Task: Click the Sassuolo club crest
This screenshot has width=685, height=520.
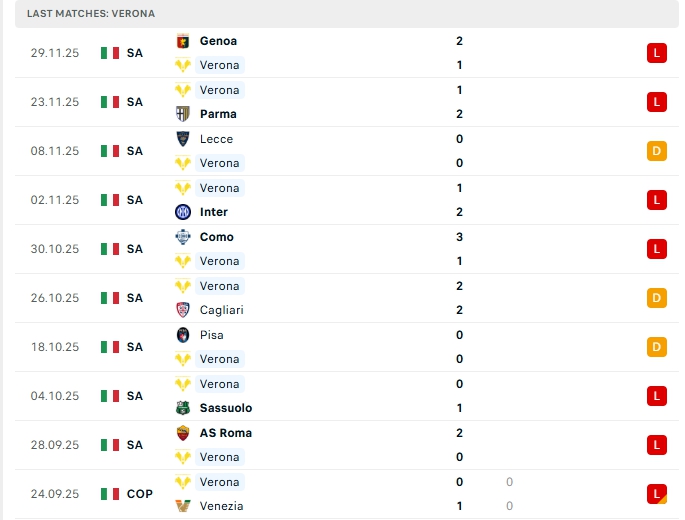Action: point(182,408)
